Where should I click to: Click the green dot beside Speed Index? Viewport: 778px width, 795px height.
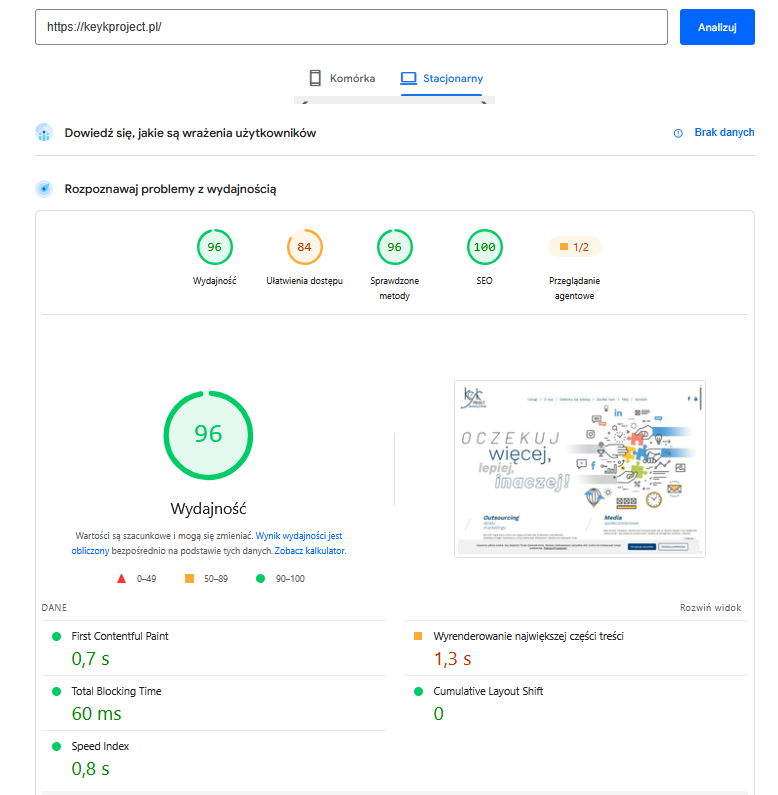pyautogui.click(x=56, y=746)
